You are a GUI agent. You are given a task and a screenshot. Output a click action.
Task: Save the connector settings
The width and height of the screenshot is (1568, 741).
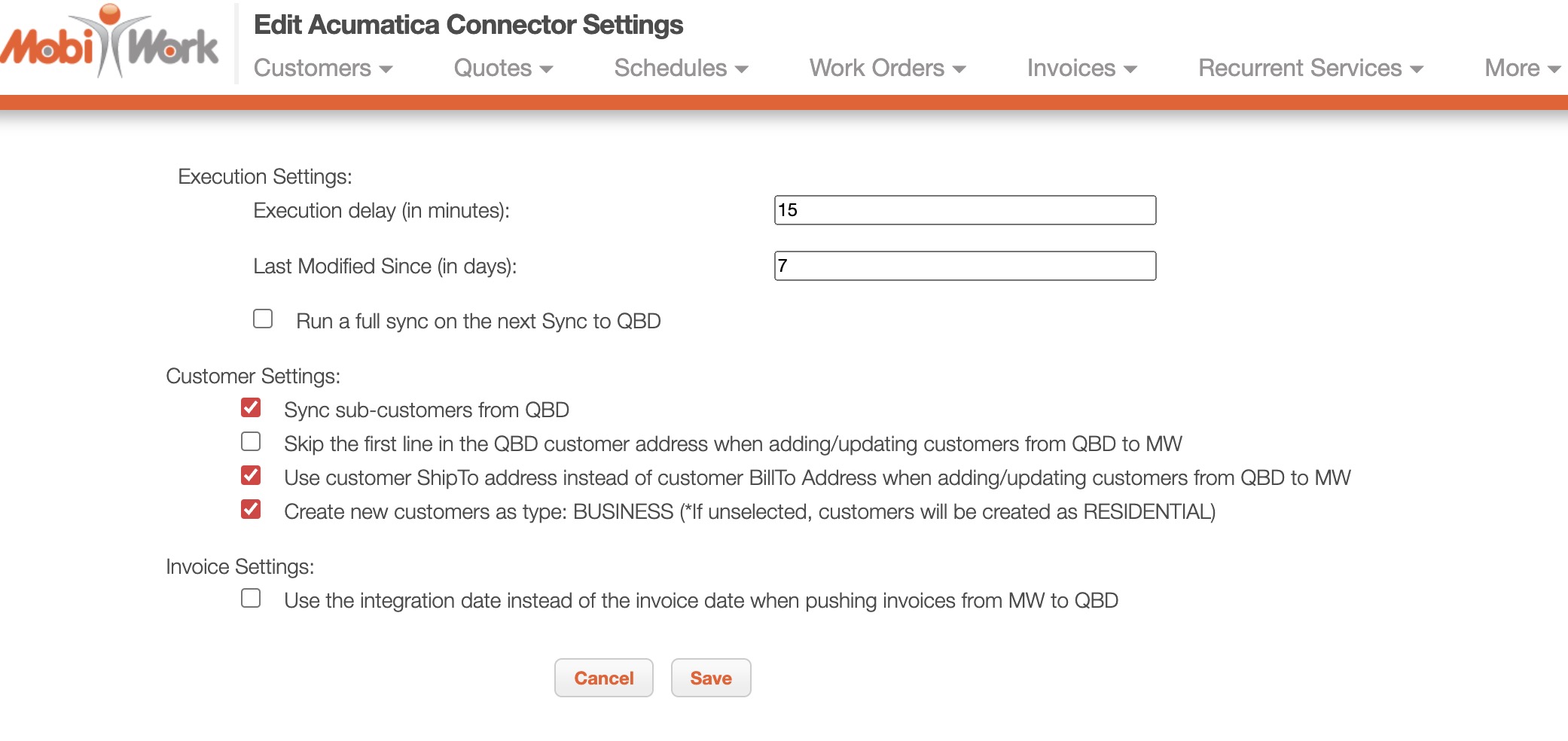click(710, 678)
